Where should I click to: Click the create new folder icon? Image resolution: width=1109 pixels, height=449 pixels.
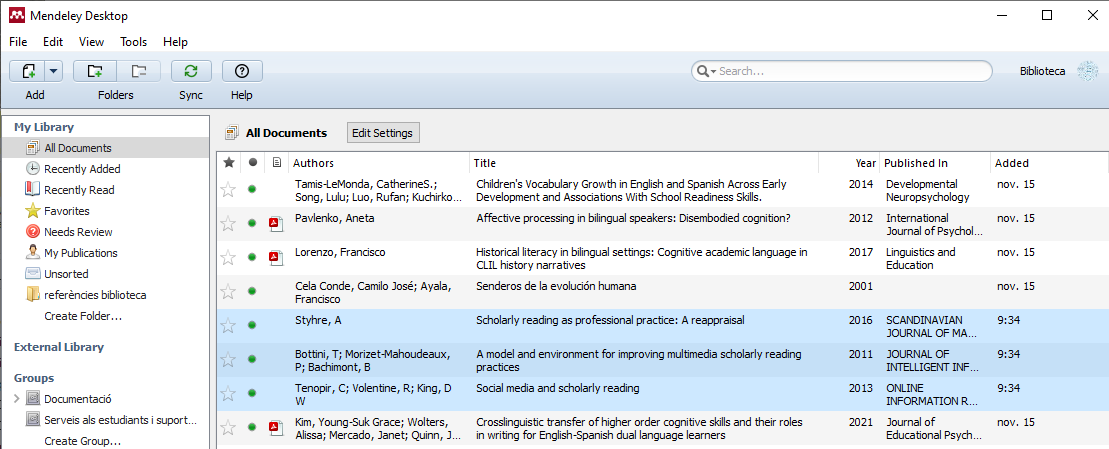click(x=95, y=71)
